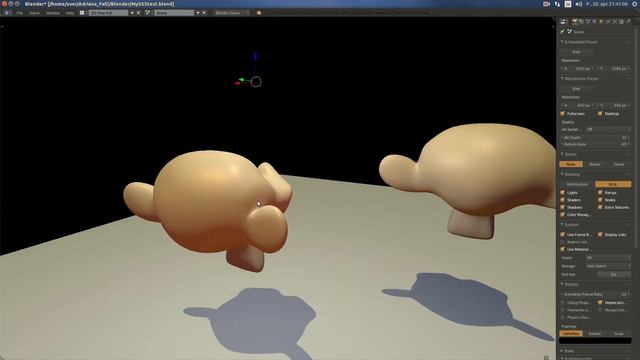The width and height of the screenshot is (640, 360).
Task: Click Start in Standalone Player panel
Action: click(576, 89)
